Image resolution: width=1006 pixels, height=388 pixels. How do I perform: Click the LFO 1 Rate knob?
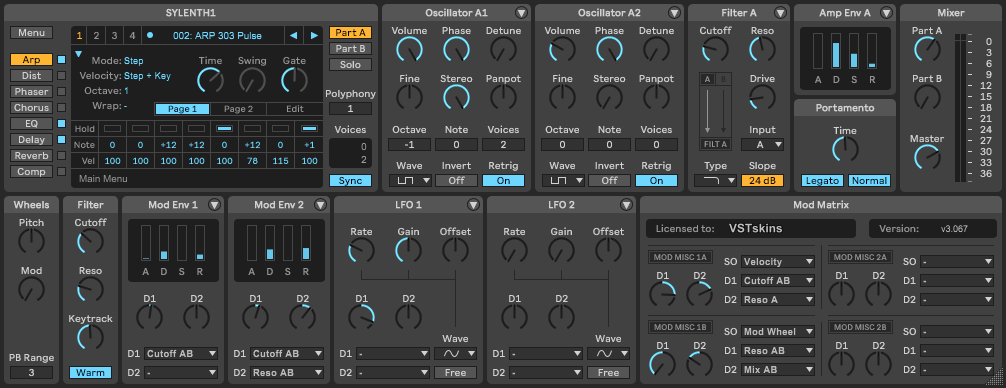(x=361, y=250)
